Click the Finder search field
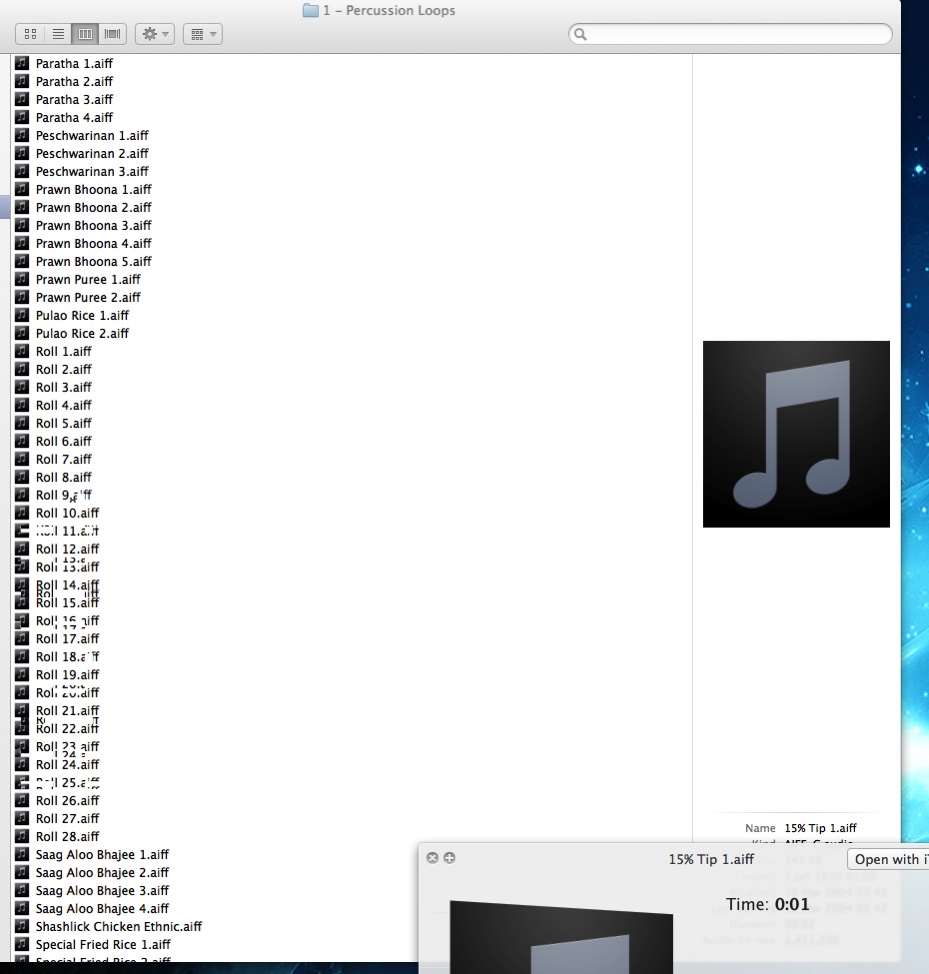This screenshot has width=929, height=974. click(730, 34)
